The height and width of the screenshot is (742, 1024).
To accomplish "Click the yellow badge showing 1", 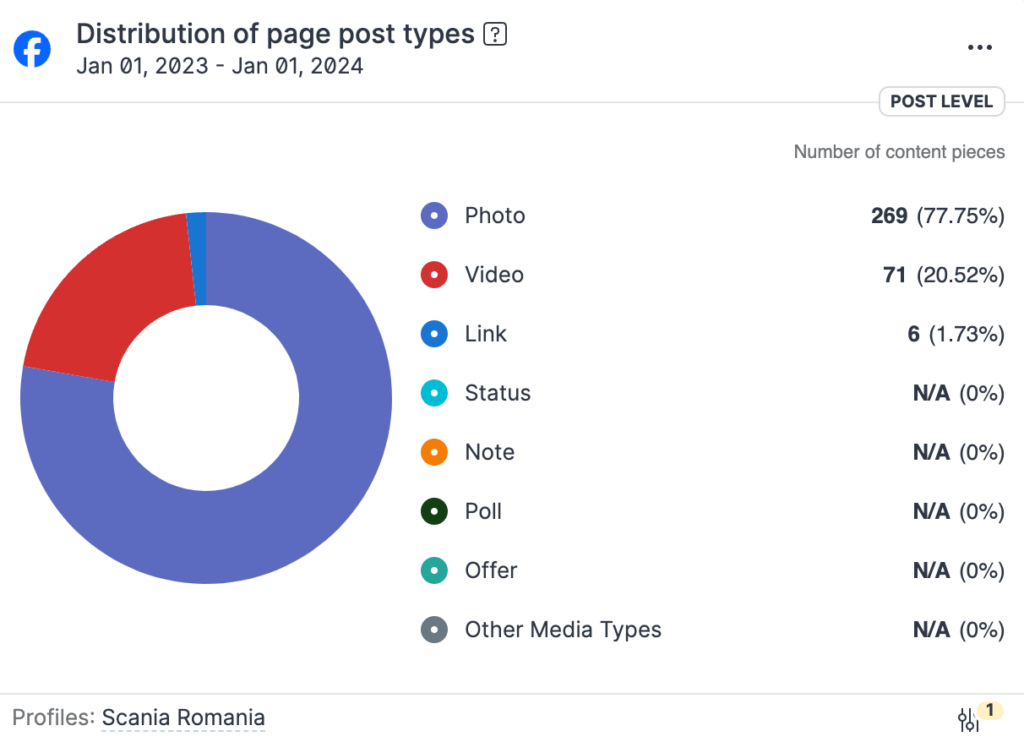I will [x=990, y=708].
